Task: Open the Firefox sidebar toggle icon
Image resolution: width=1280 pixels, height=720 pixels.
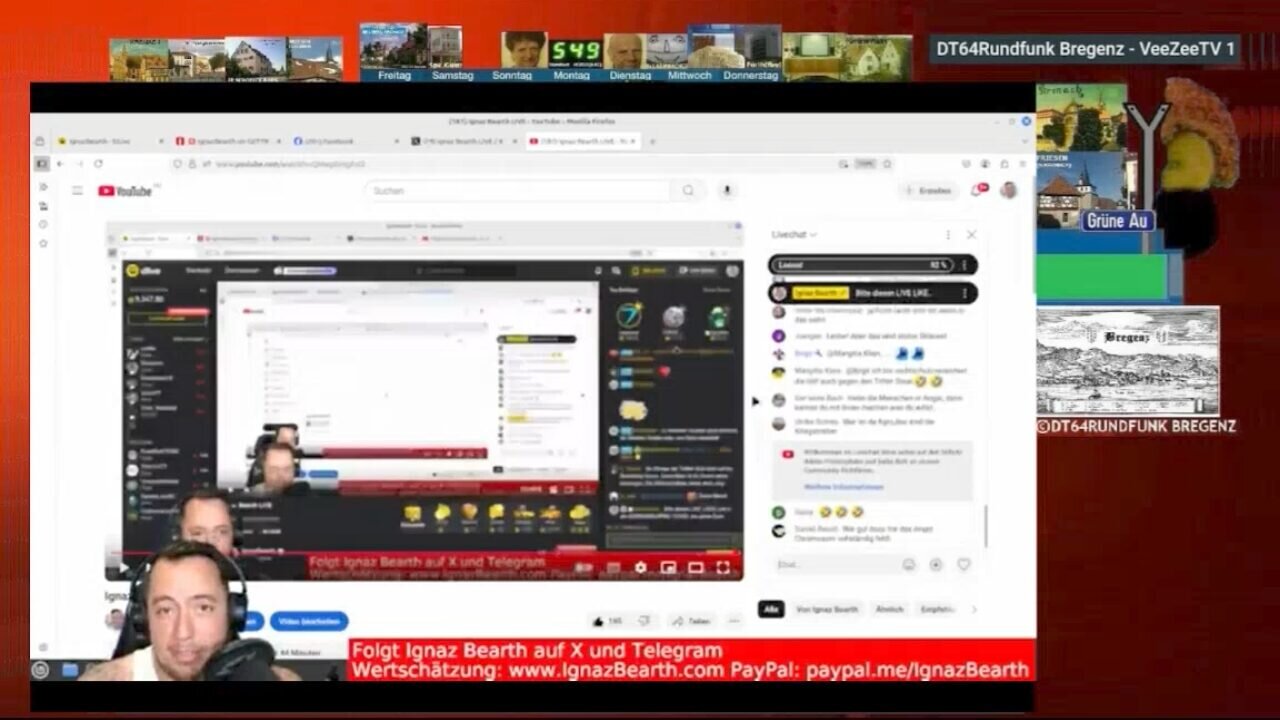Action: pyautogui.click(x=41, y=164)
